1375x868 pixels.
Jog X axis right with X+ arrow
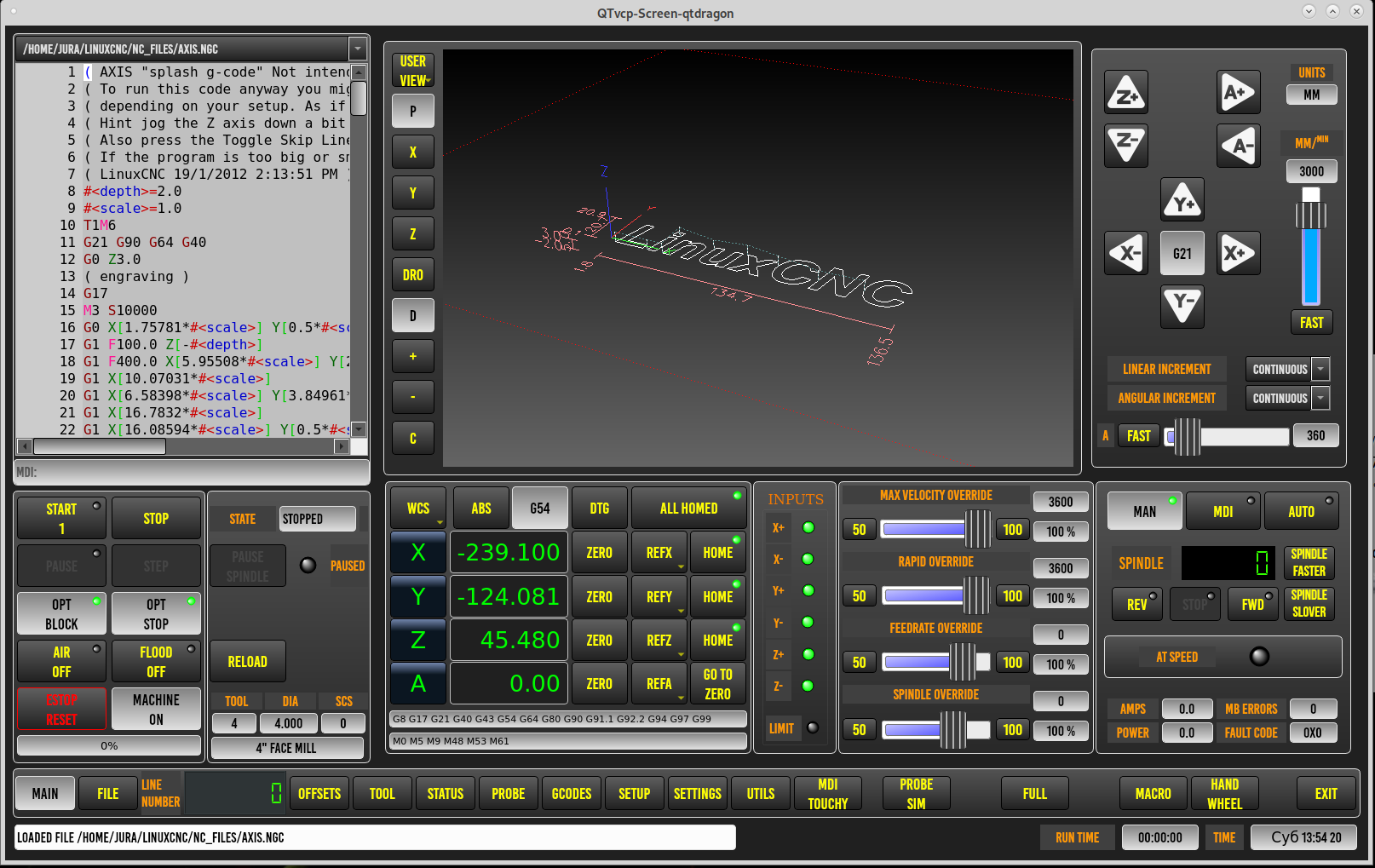click(1238, 253)
